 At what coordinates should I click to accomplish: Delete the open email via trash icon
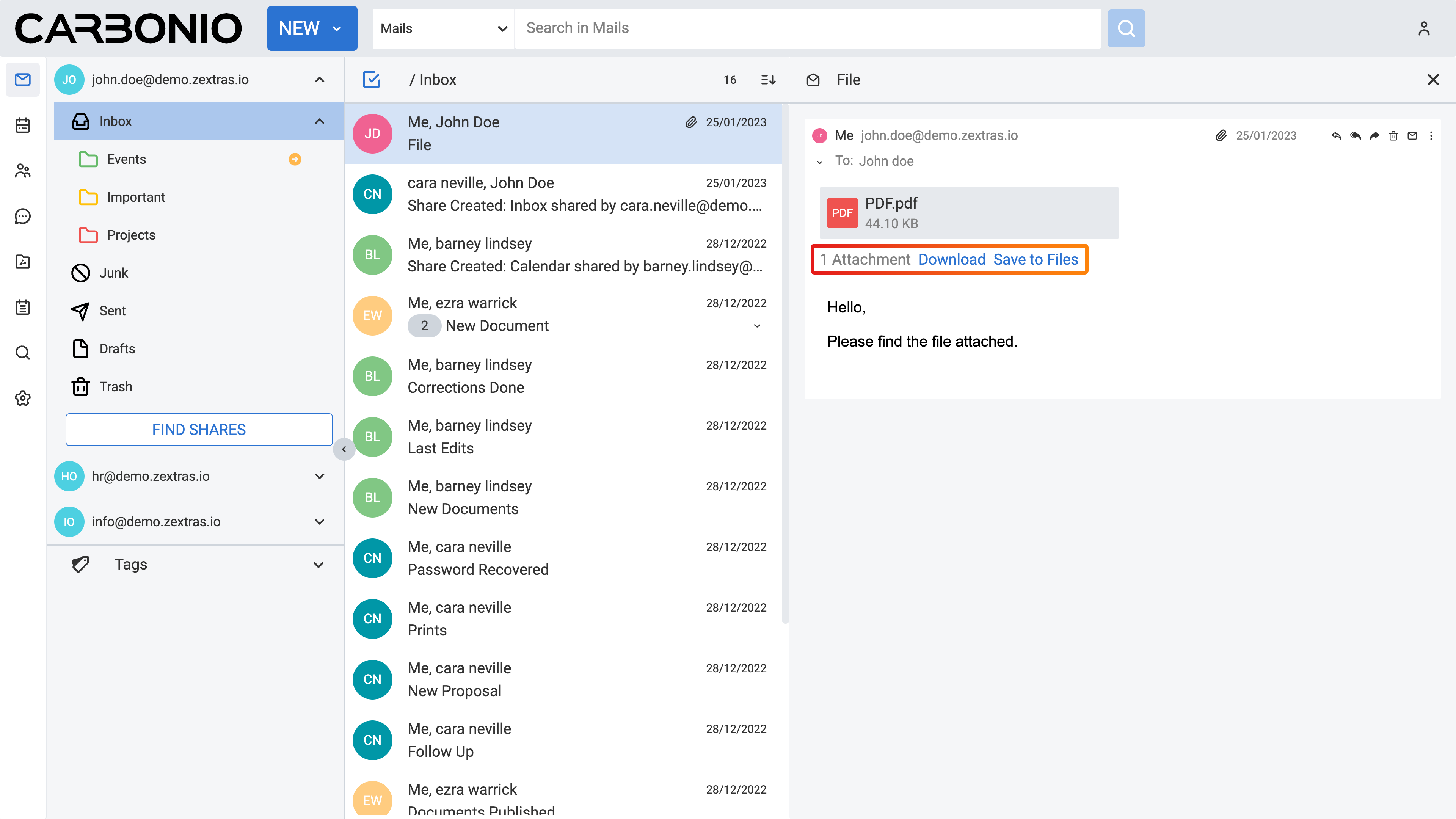(x=1393, y=136)
